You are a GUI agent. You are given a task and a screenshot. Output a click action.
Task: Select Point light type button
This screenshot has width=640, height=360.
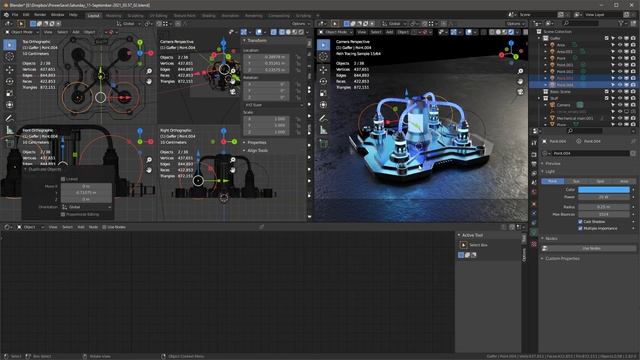(x=553, y=181)
